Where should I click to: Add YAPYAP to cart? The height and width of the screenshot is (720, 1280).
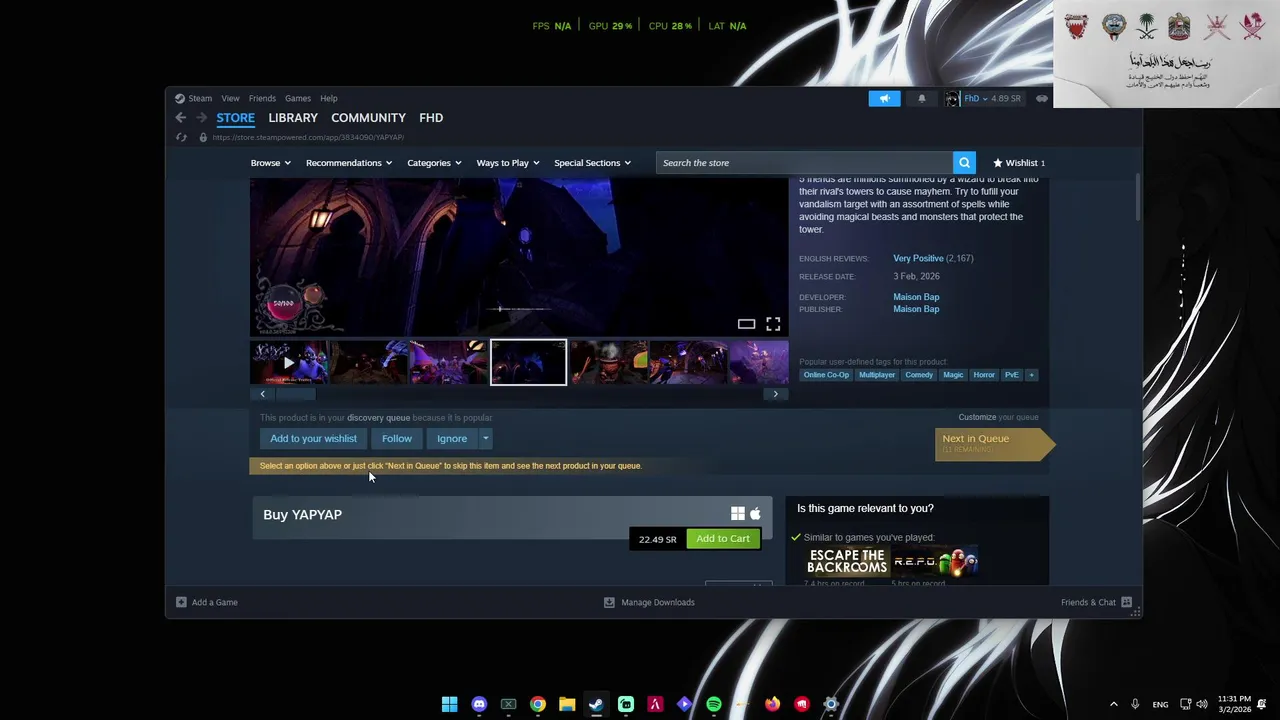(723, 539)
